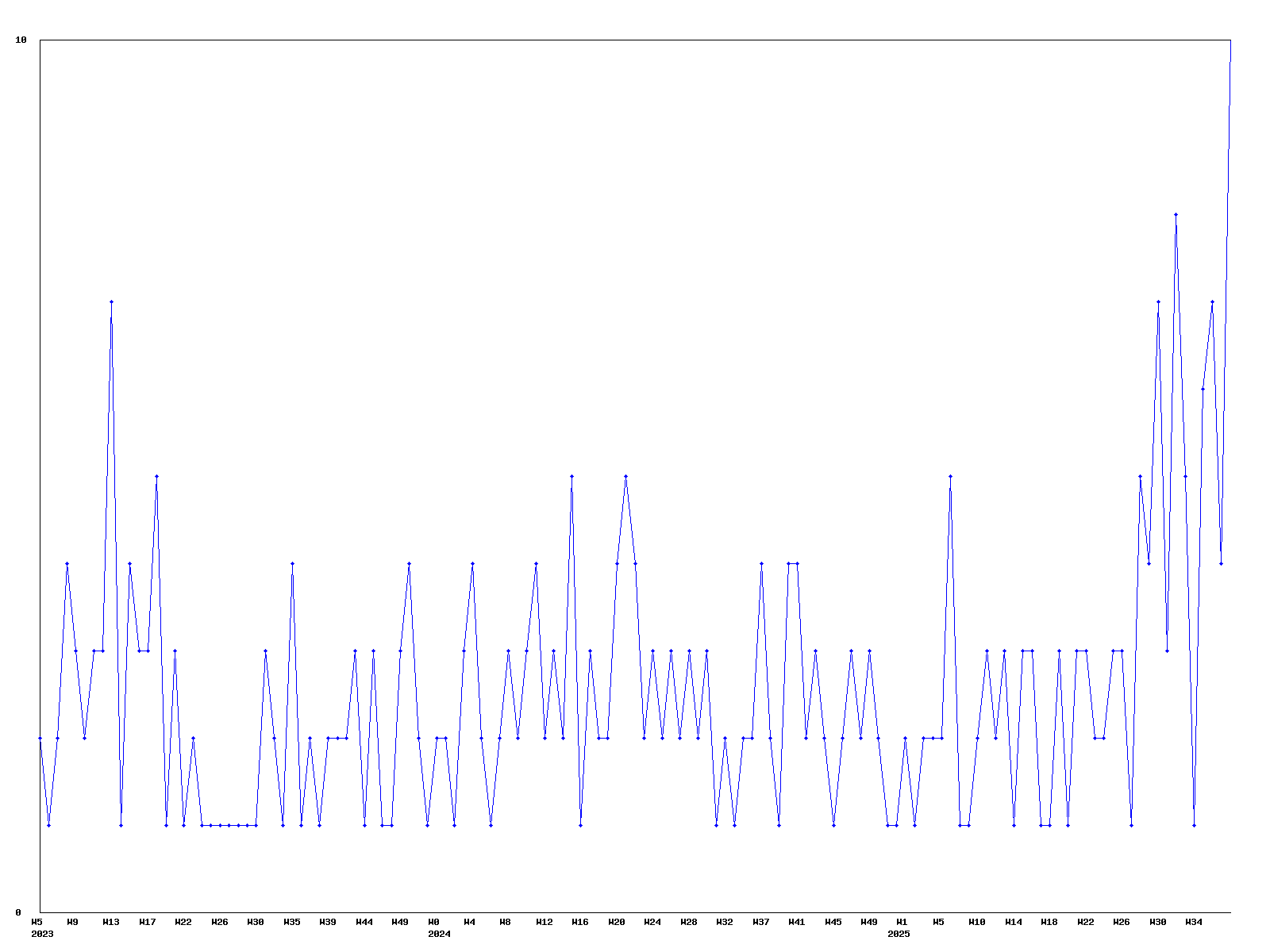Select the data point at value 8
Screen dimensions: 1270x952
point(1176,214)
